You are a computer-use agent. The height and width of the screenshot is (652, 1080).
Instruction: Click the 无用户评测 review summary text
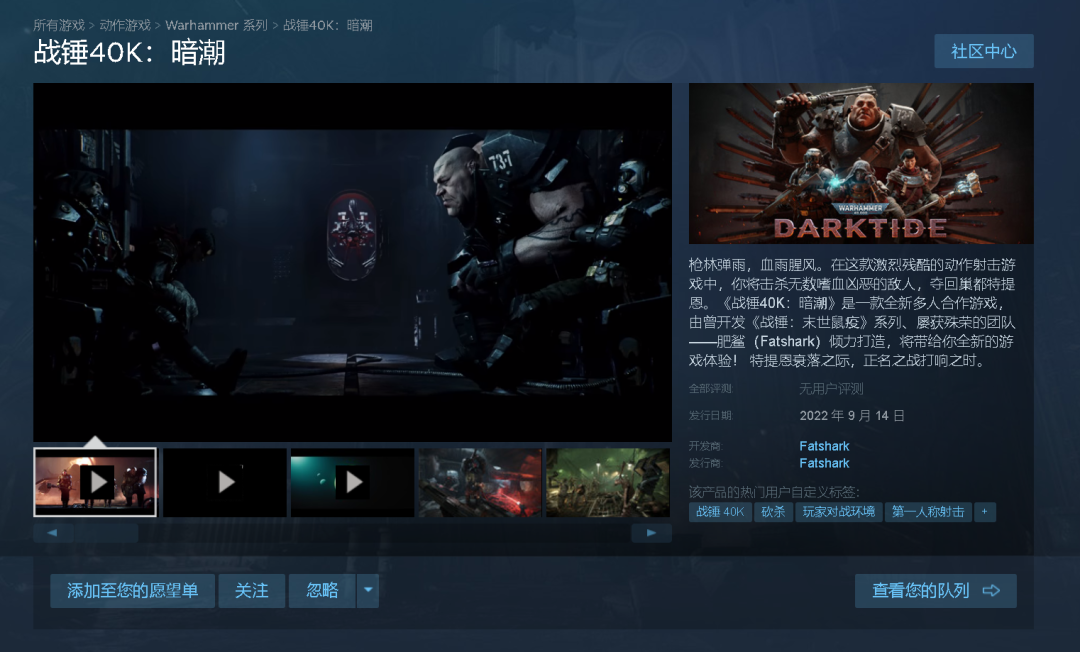pos(831,389)
